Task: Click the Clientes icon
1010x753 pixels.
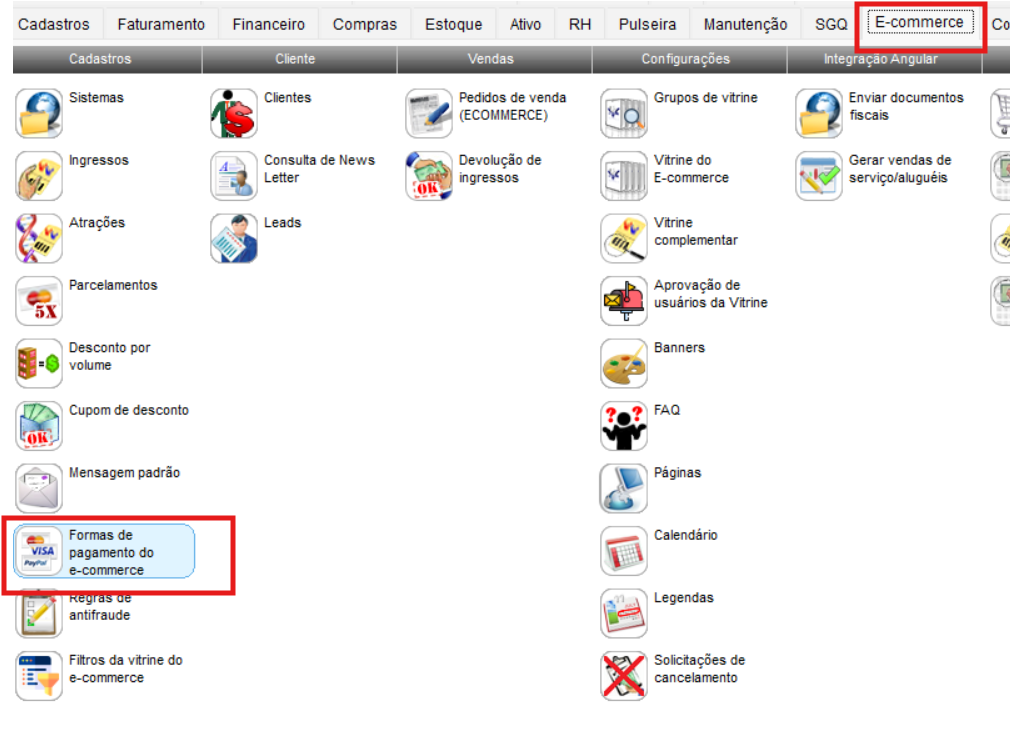Action: coord(234,113)
